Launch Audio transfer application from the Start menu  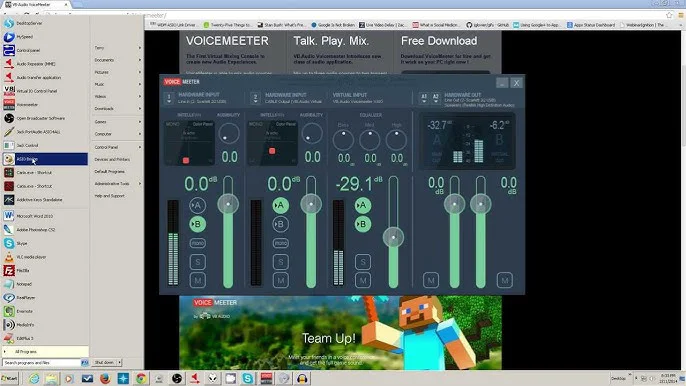45,77
